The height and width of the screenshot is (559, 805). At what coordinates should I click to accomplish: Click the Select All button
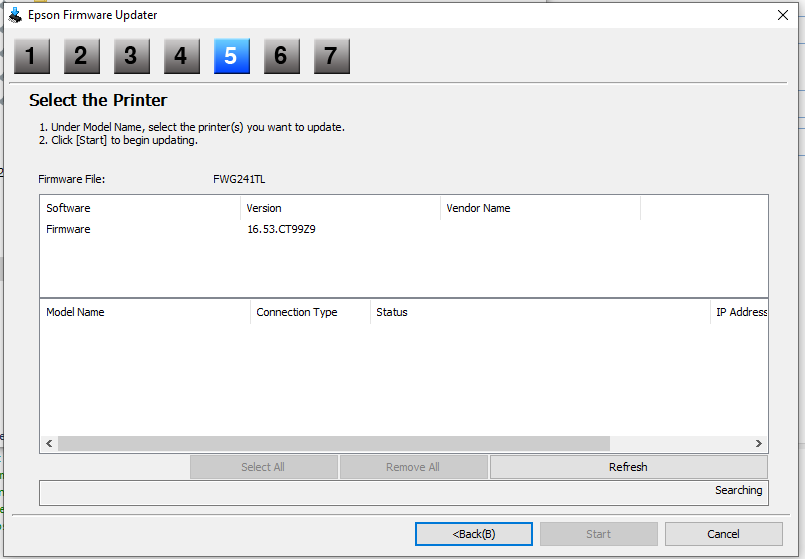[263, 467]
